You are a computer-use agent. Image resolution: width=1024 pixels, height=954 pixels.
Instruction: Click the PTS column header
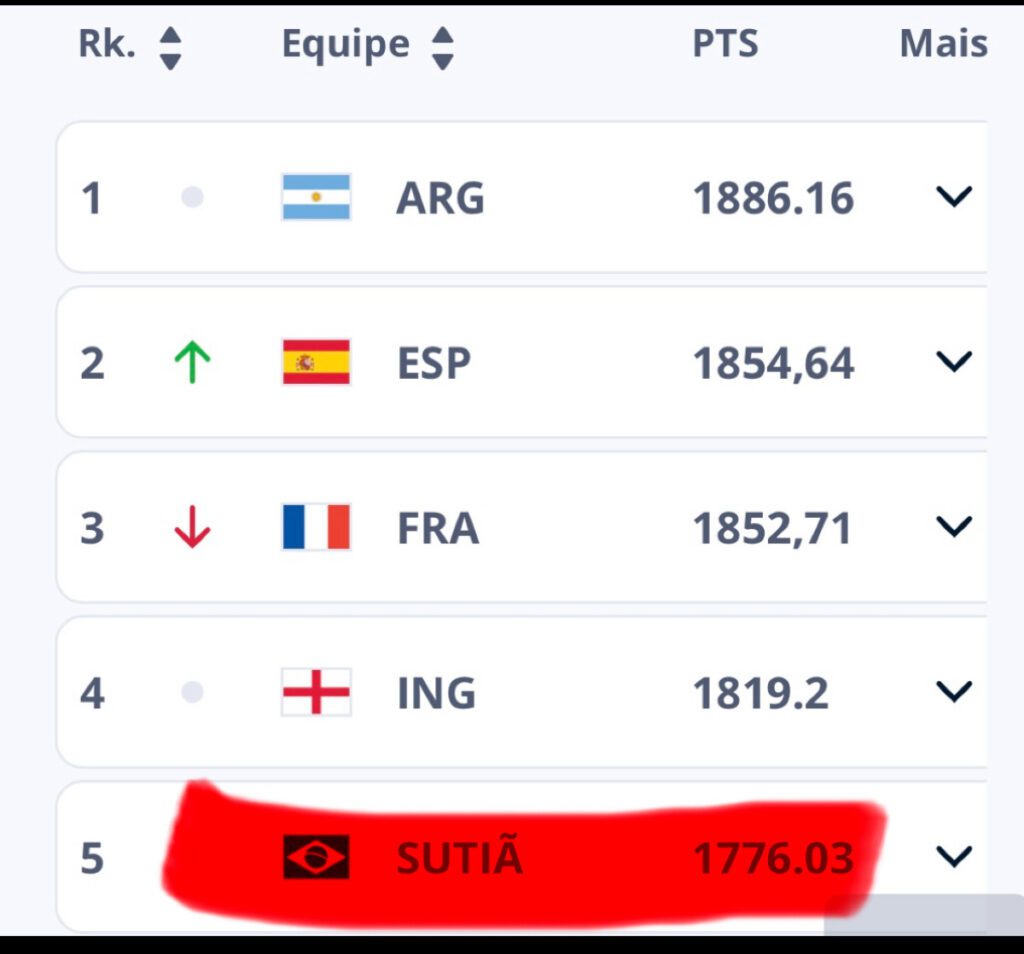725,44
